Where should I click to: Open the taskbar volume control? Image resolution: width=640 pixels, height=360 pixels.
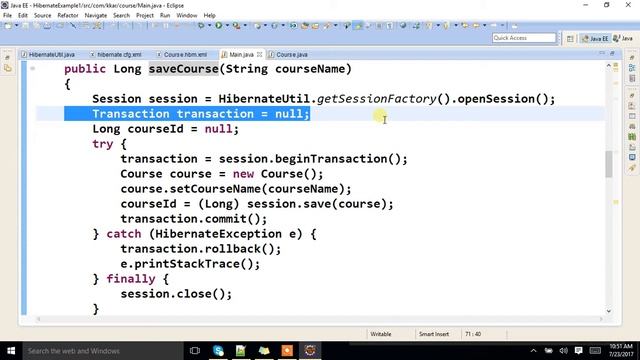(564, 351)
